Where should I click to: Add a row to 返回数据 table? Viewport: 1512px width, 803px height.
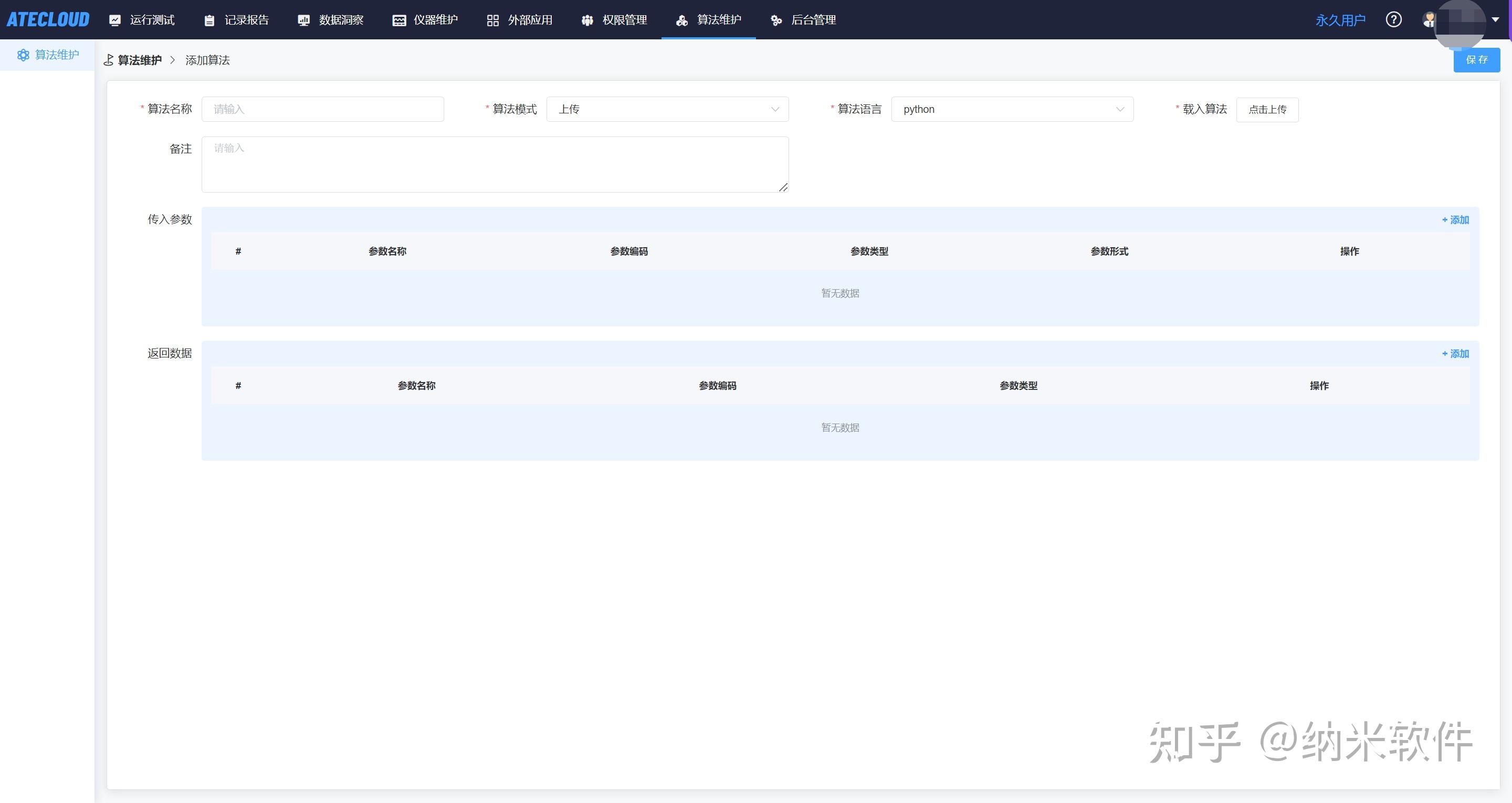[x=1455, y=354]
